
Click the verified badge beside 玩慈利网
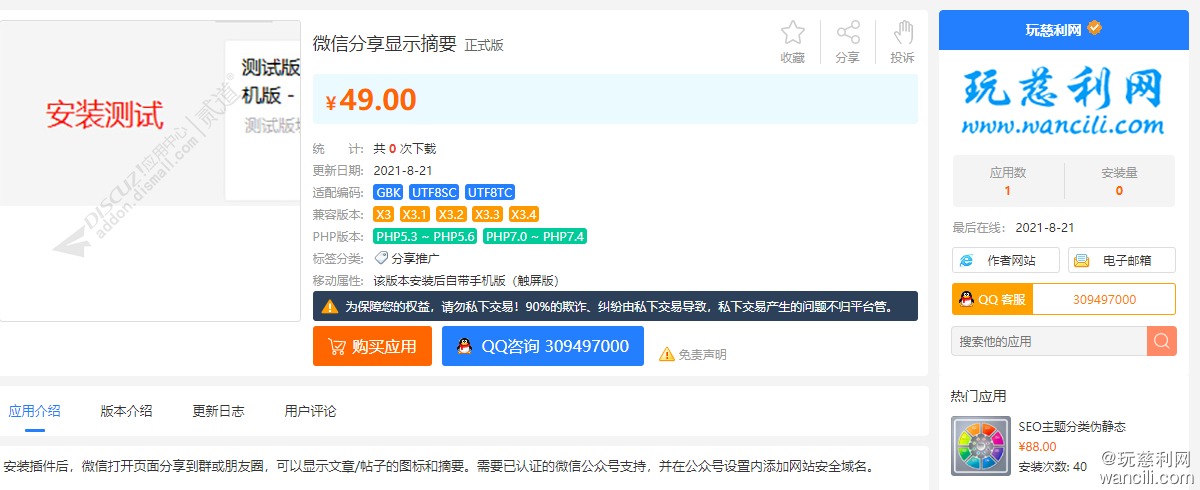(x=1095, y=28)
